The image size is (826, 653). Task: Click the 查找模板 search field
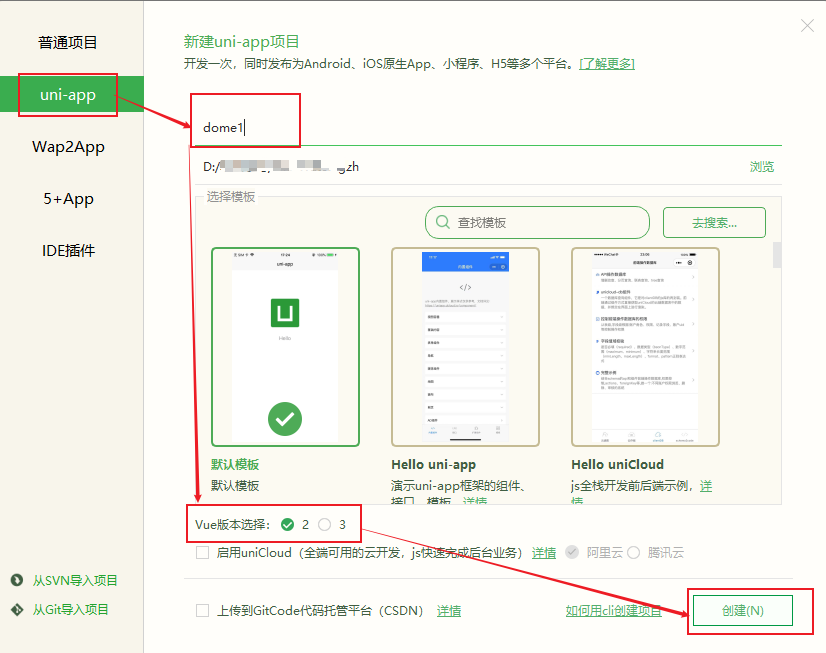[537, 222]
